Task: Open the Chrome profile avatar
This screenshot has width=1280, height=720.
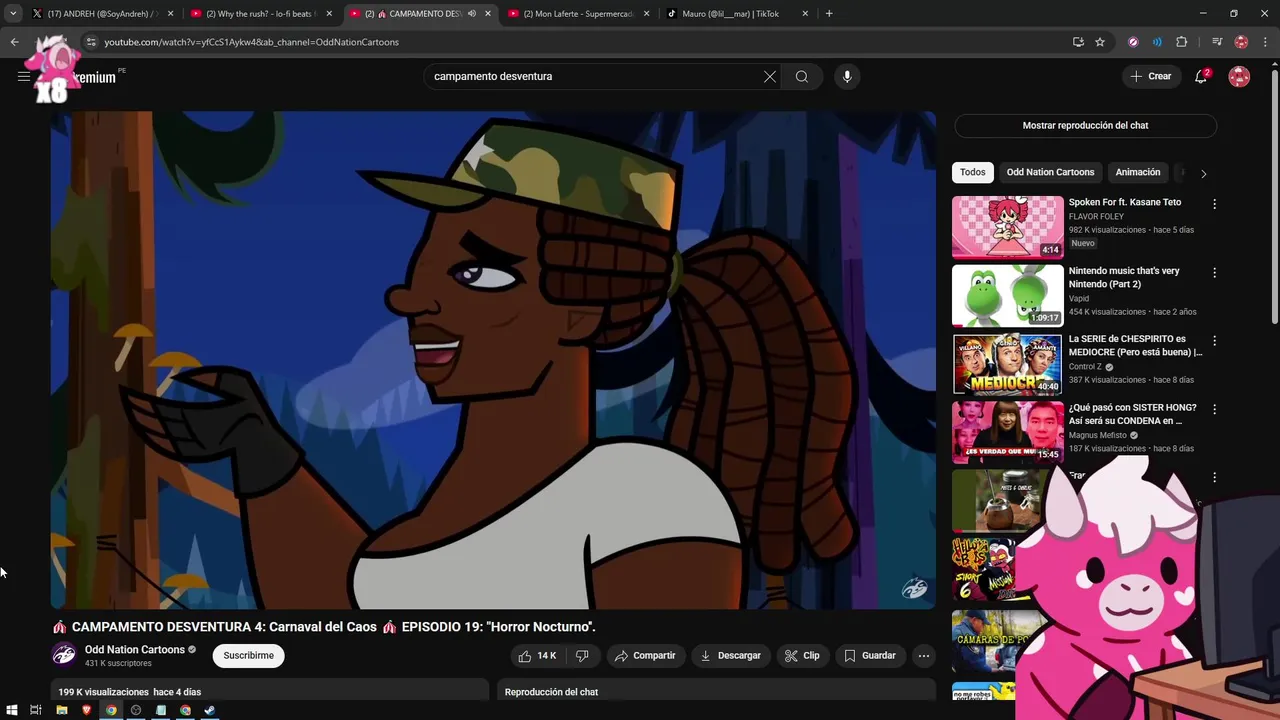Action: coord(1241,42)
